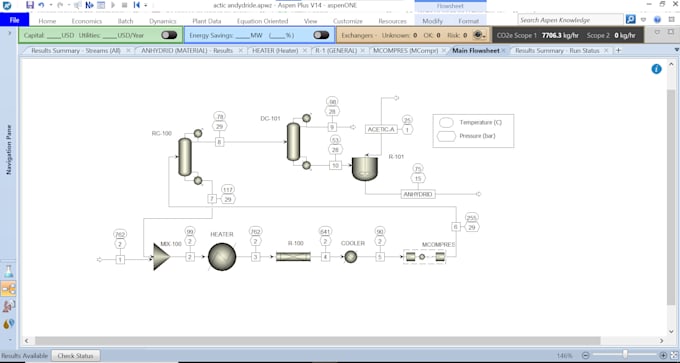
Task: Open the Control Panel icon in quick access toolbar
Action: (x=101, y=5)
